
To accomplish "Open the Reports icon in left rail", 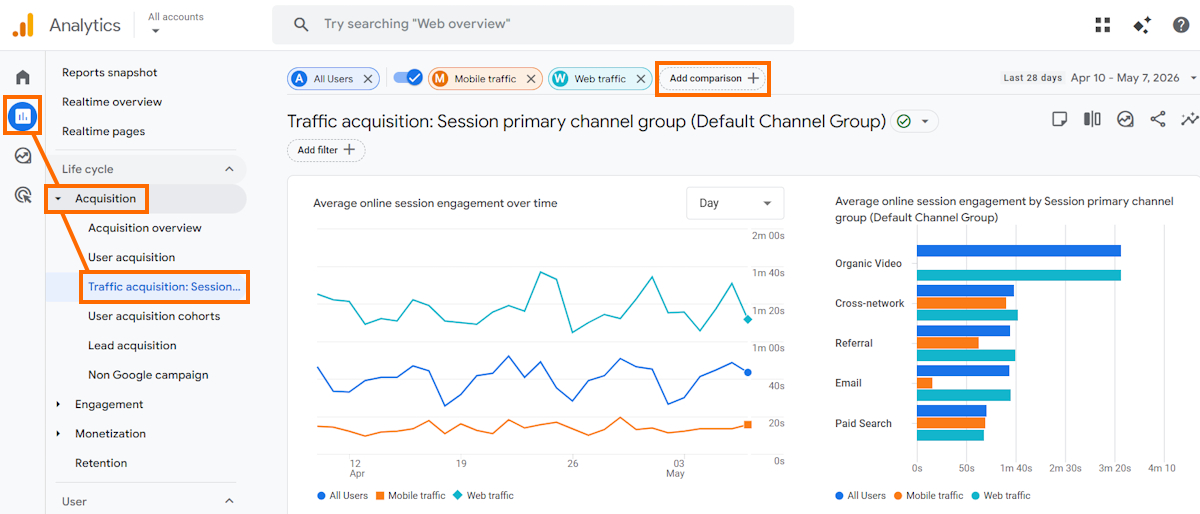I will (x=23, y=116).
